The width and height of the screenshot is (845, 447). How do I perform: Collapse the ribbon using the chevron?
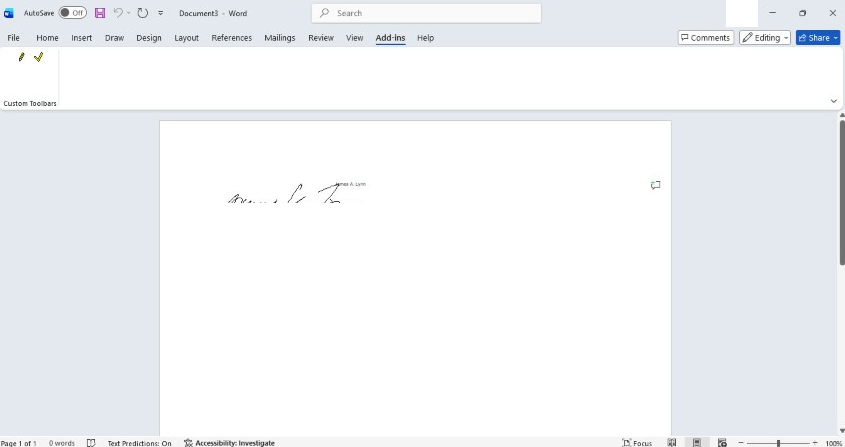coord(834,101)
